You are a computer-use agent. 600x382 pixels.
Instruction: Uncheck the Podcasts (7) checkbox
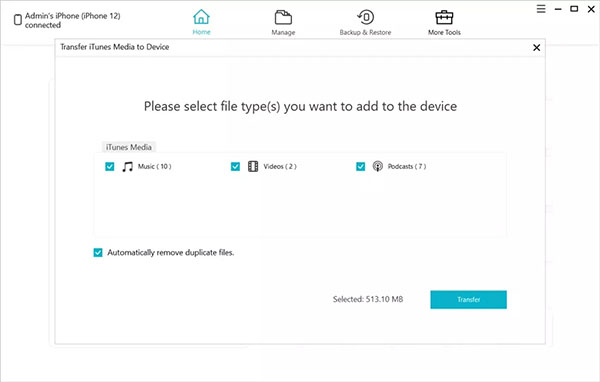(x=360, y=167)
